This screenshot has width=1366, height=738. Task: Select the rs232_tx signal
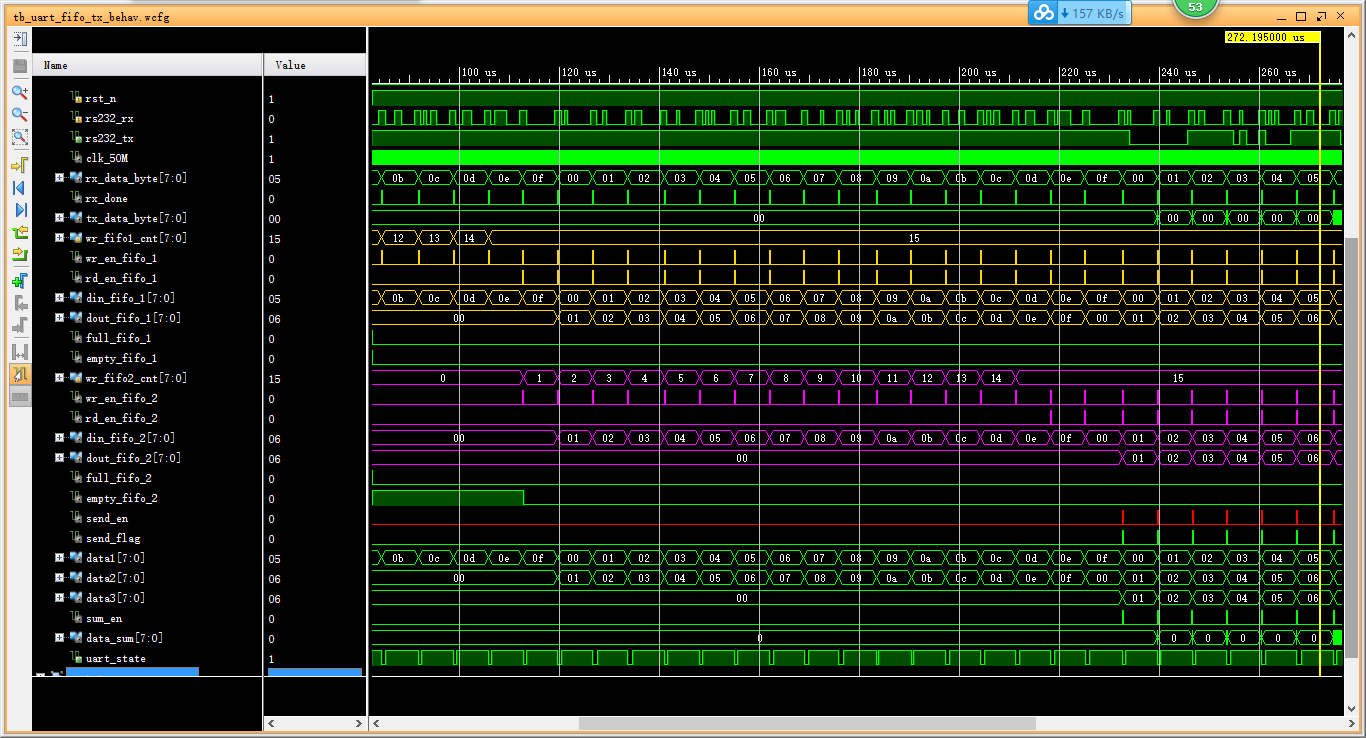tap(109, 139)
